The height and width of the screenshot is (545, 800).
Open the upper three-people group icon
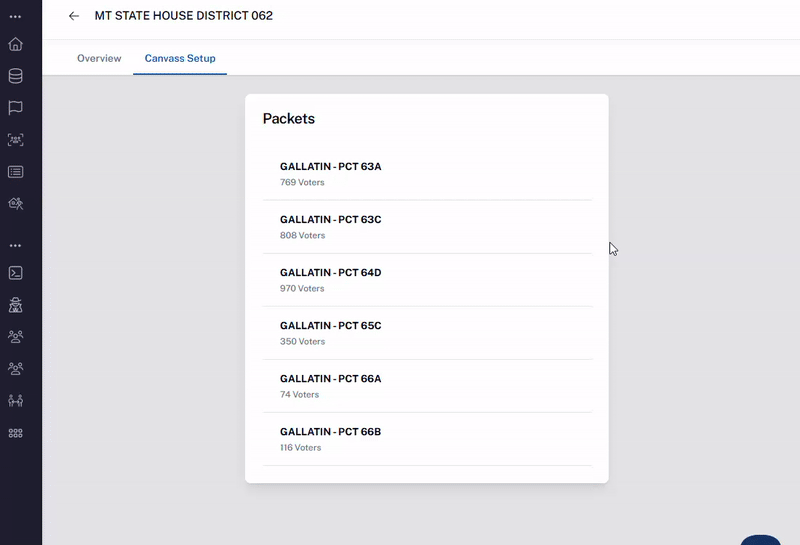point(15,337)
